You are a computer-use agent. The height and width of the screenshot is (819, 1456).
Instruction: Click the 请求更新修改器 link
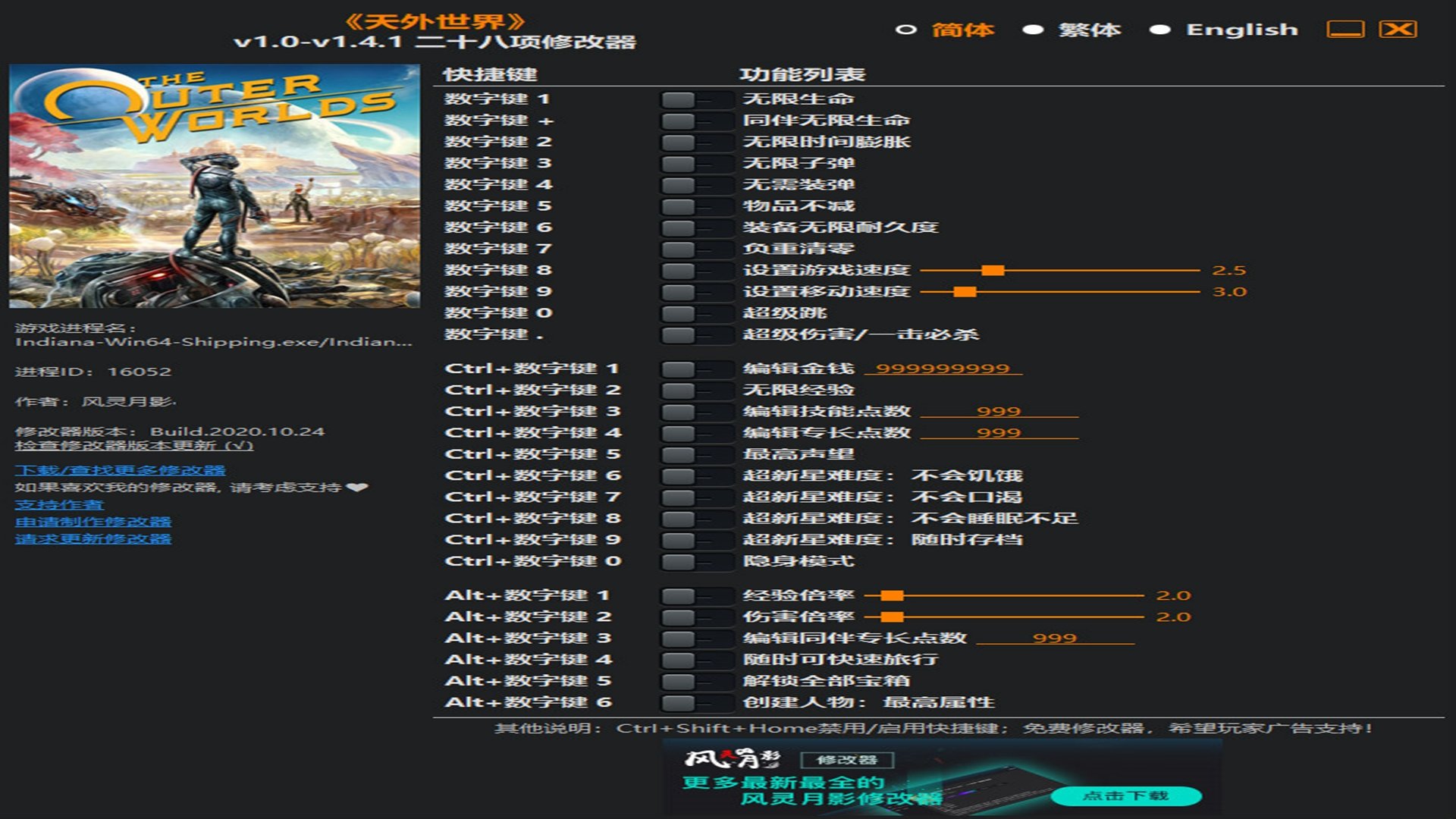click(x=93, y=539)
